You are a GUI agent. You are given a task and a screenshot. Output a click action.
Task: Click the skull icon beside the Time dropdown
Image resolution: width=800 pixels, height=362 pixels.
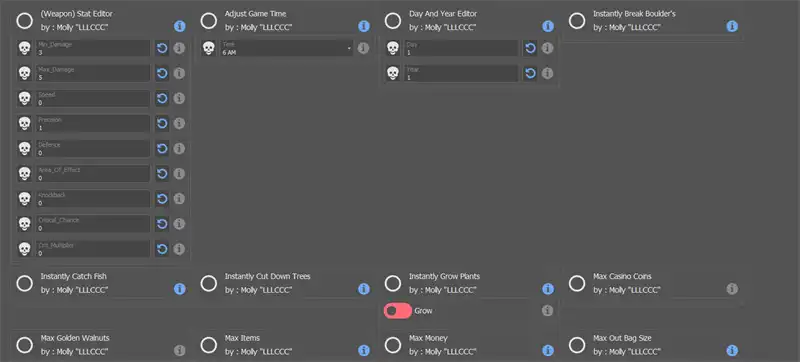(209, 48)
